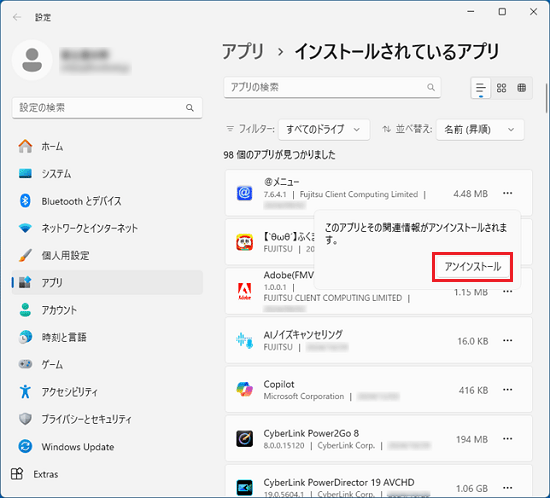
Task: Click the 98 個のアプリが見つかりました text
Action: (279, 155)
